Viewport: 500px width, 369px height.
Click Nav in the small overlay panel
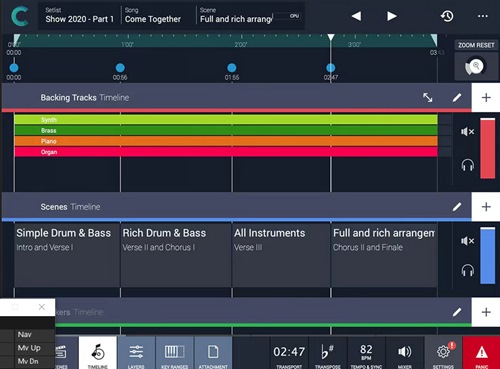coord(25,334)
